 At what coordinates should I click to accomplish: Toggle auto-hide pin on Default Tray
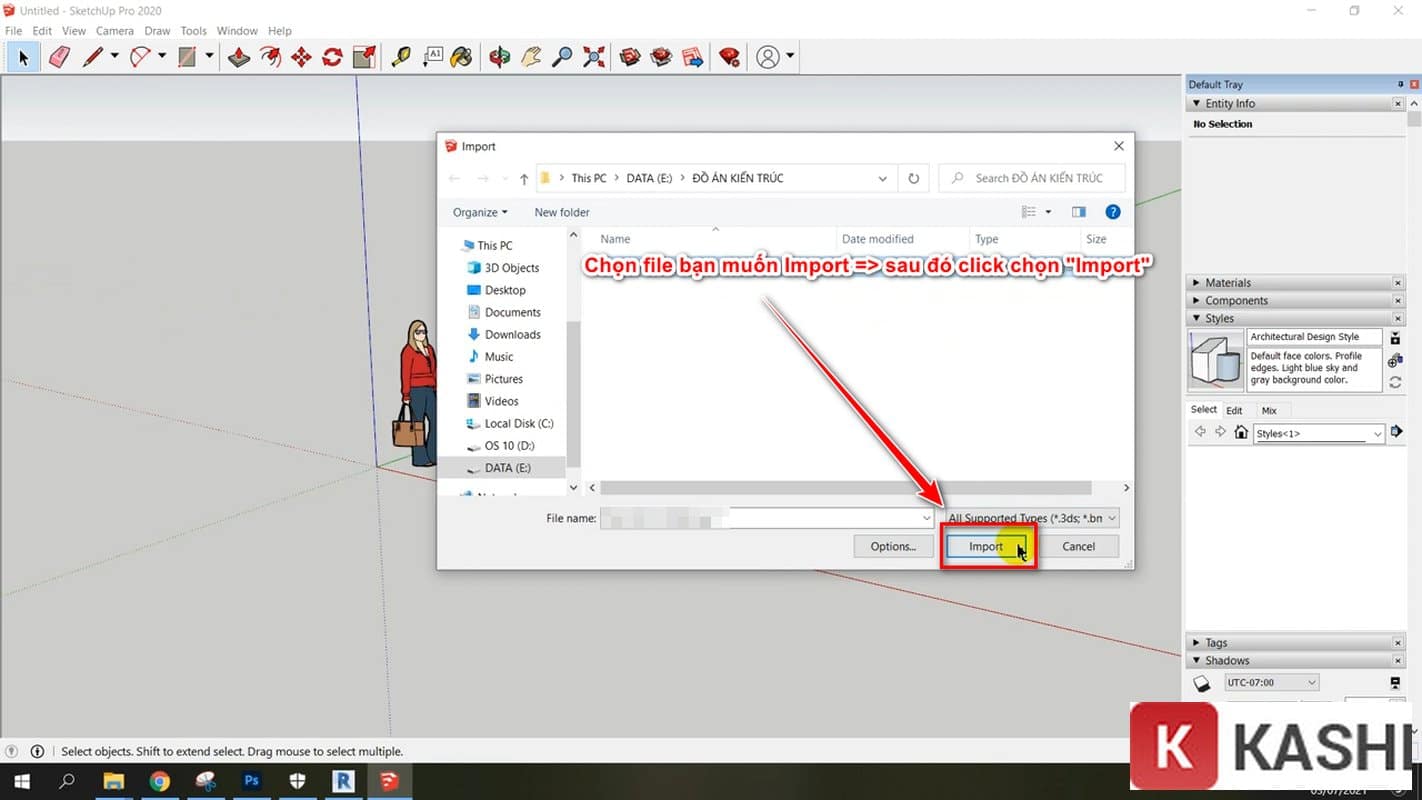coord(1400,85)
